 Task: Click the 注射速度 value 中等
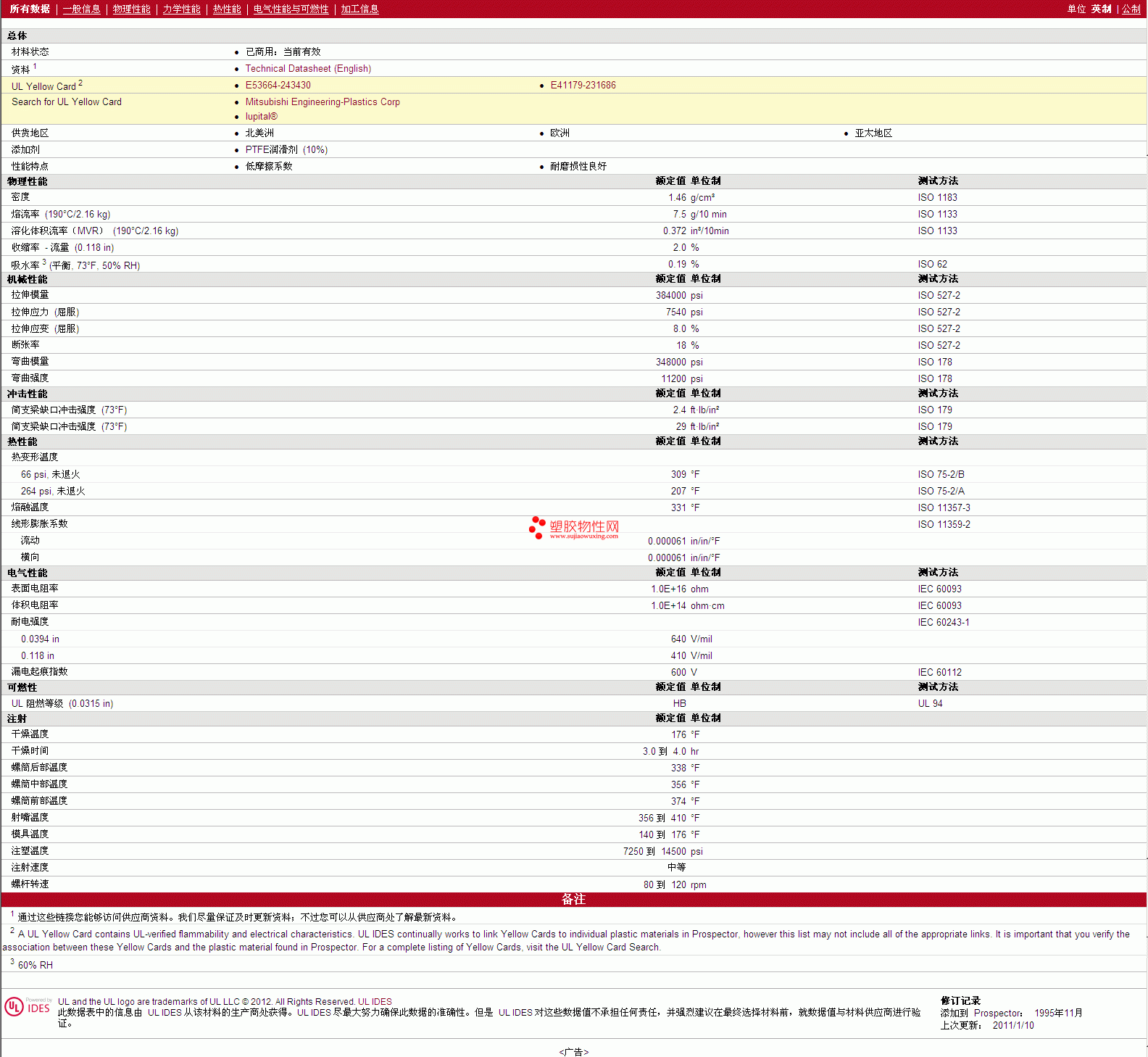pos(676,867)
